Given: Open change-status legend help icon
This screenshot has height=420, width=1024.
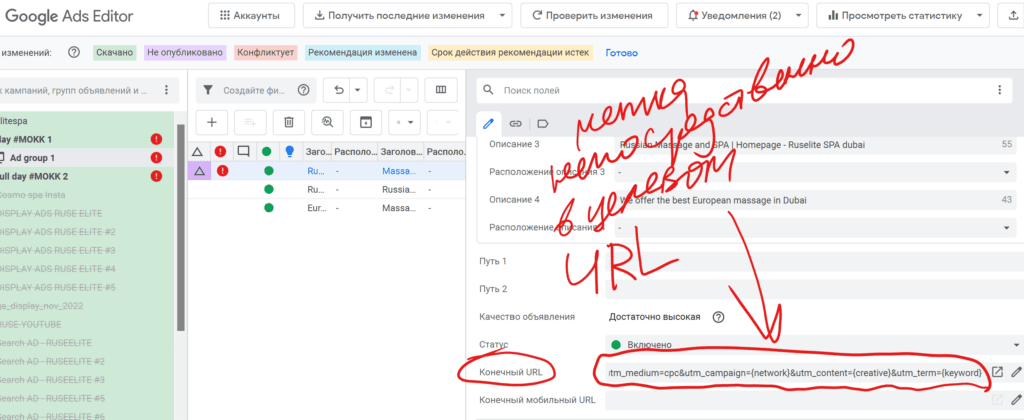Looking at the screenshot, I should tap(74, 53).
